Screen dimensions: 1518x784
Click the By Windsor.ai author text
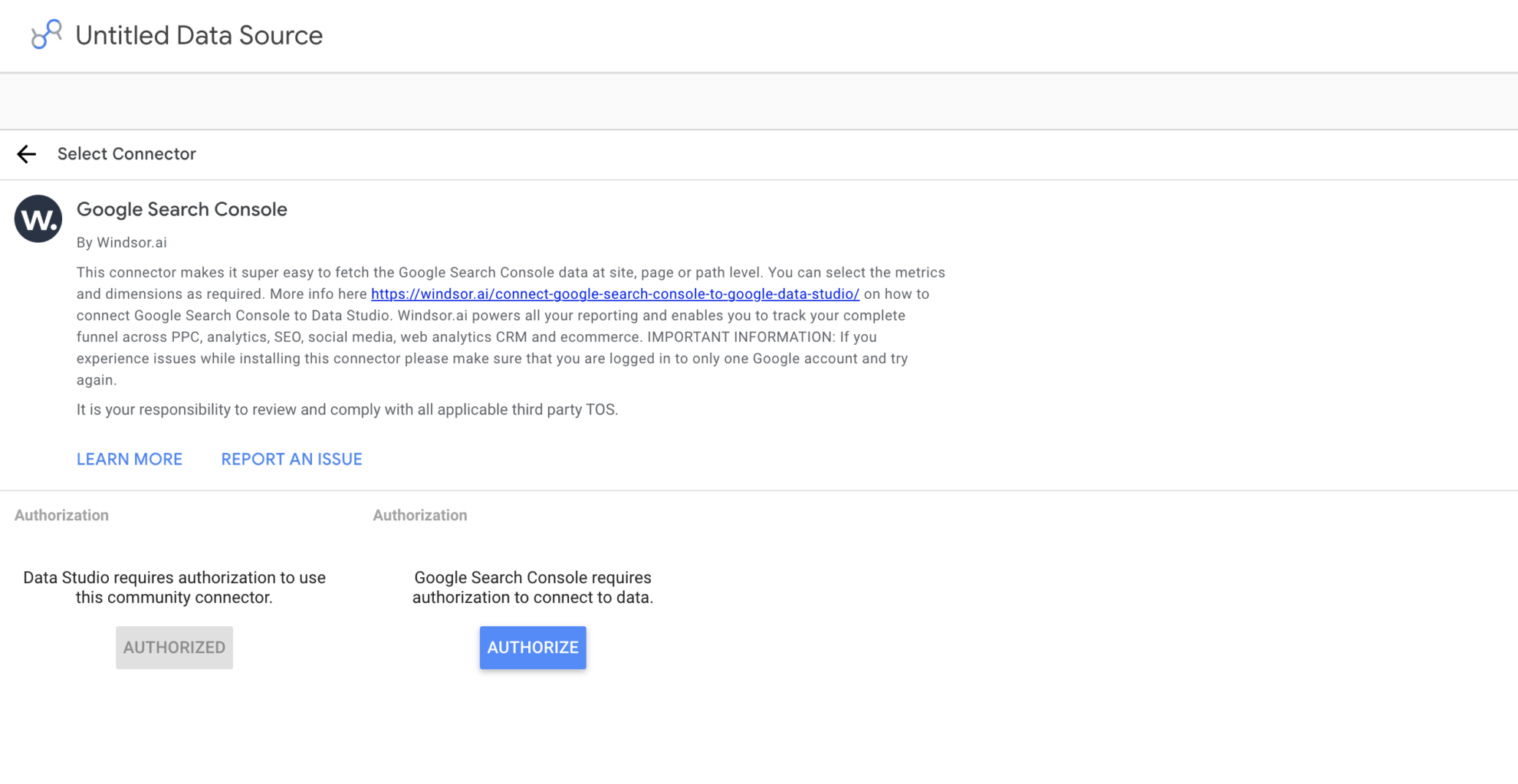tap(122, 243)
